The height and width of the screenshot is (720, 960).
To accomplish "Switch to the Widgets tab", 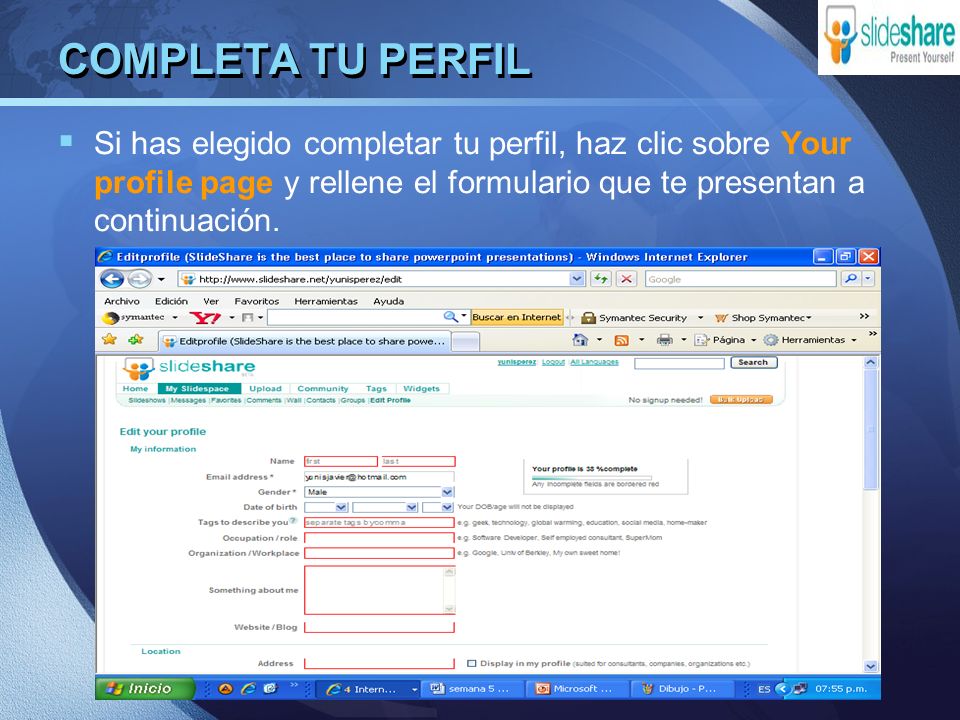I will [x=421, y=389].
